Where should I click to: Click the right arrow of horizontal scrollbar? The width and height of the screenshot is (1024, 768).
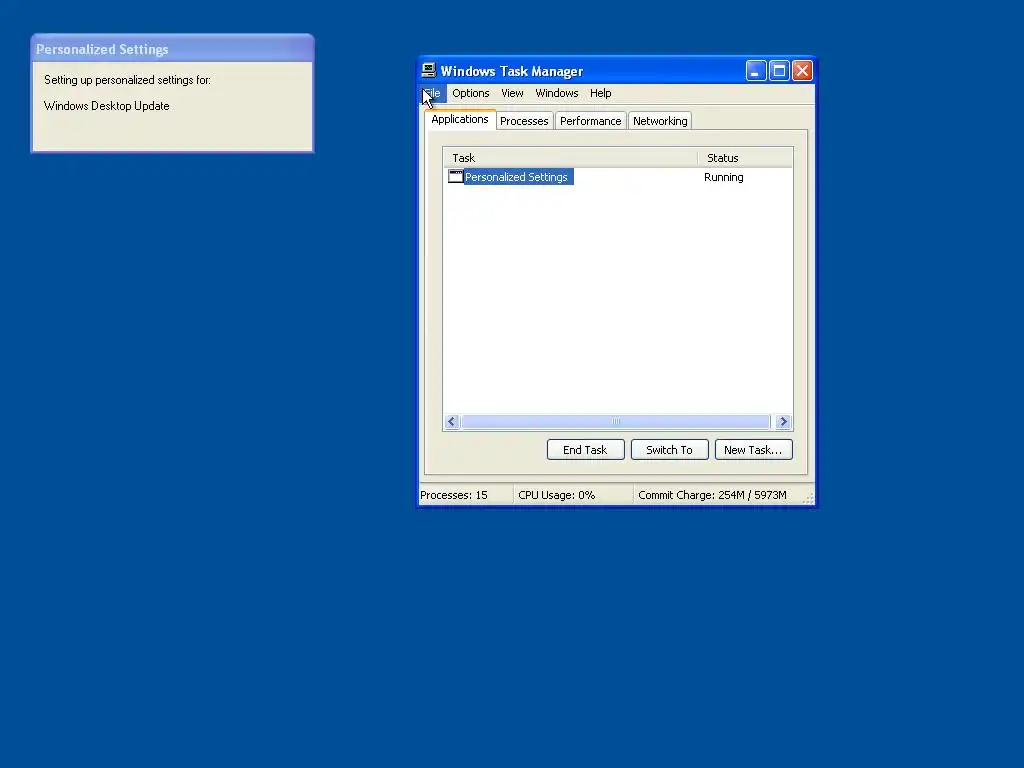[784, 422]
